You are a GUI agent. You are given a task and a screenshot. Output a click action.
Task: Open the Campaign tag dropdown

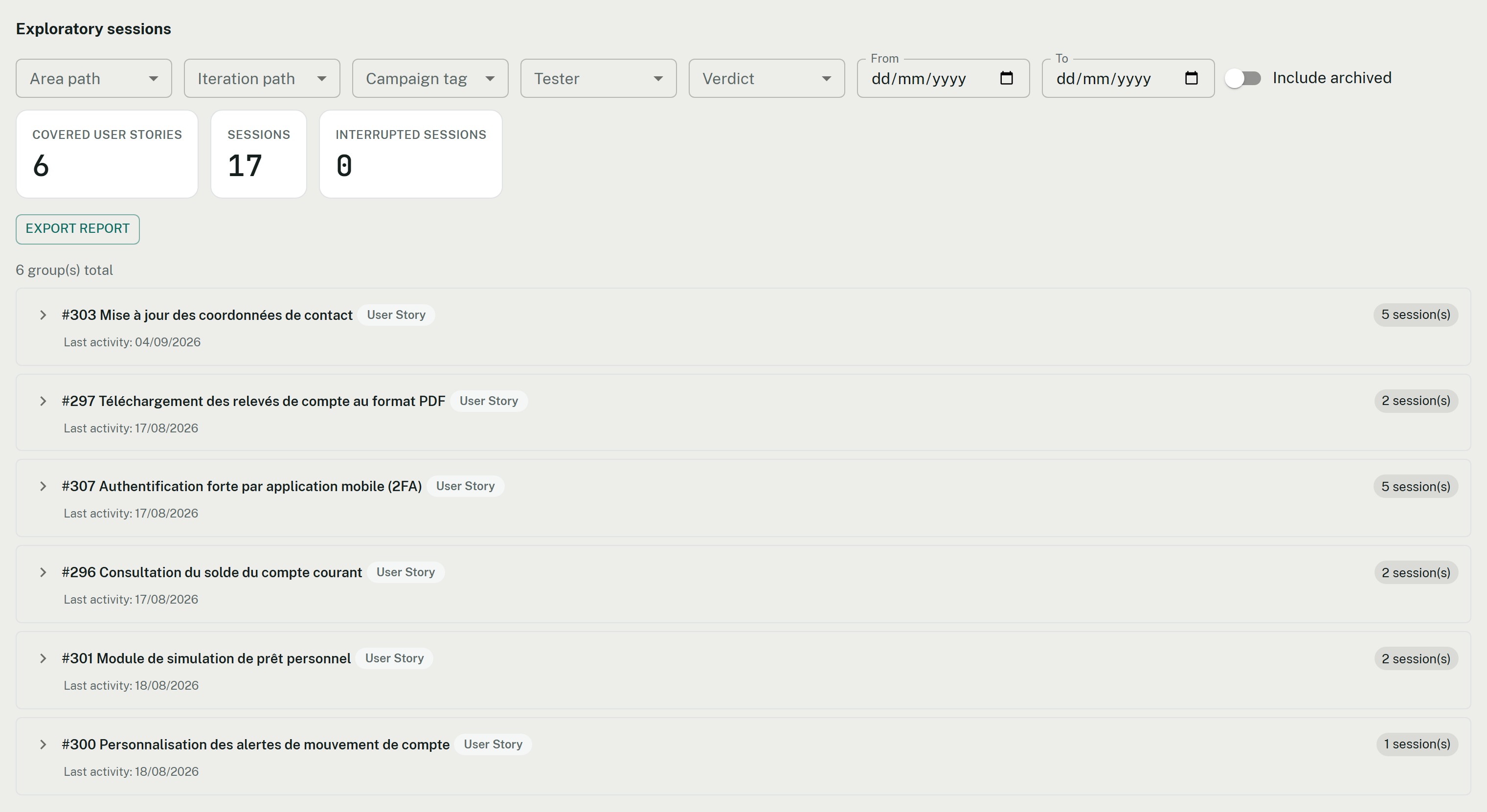pyautogui.click(x=430, y=78)
